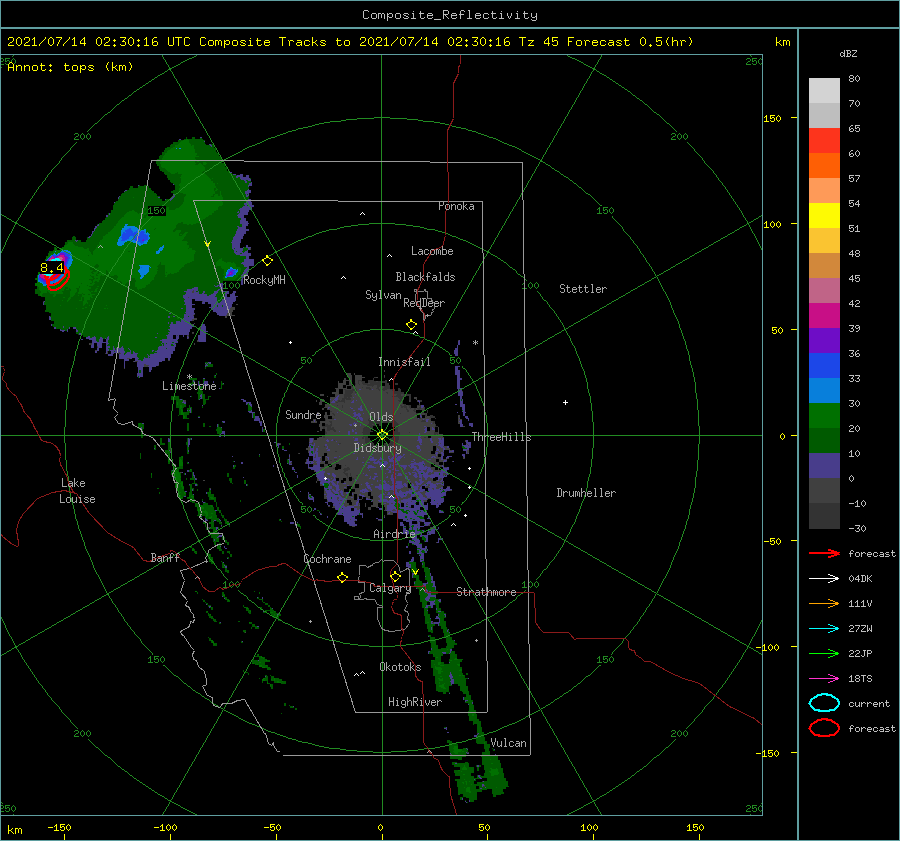This screenshot has height=841, width=900.
Task: Select the red 60-65 dBZ swatch
Action: pyautogui.click(x=824, y=141)
